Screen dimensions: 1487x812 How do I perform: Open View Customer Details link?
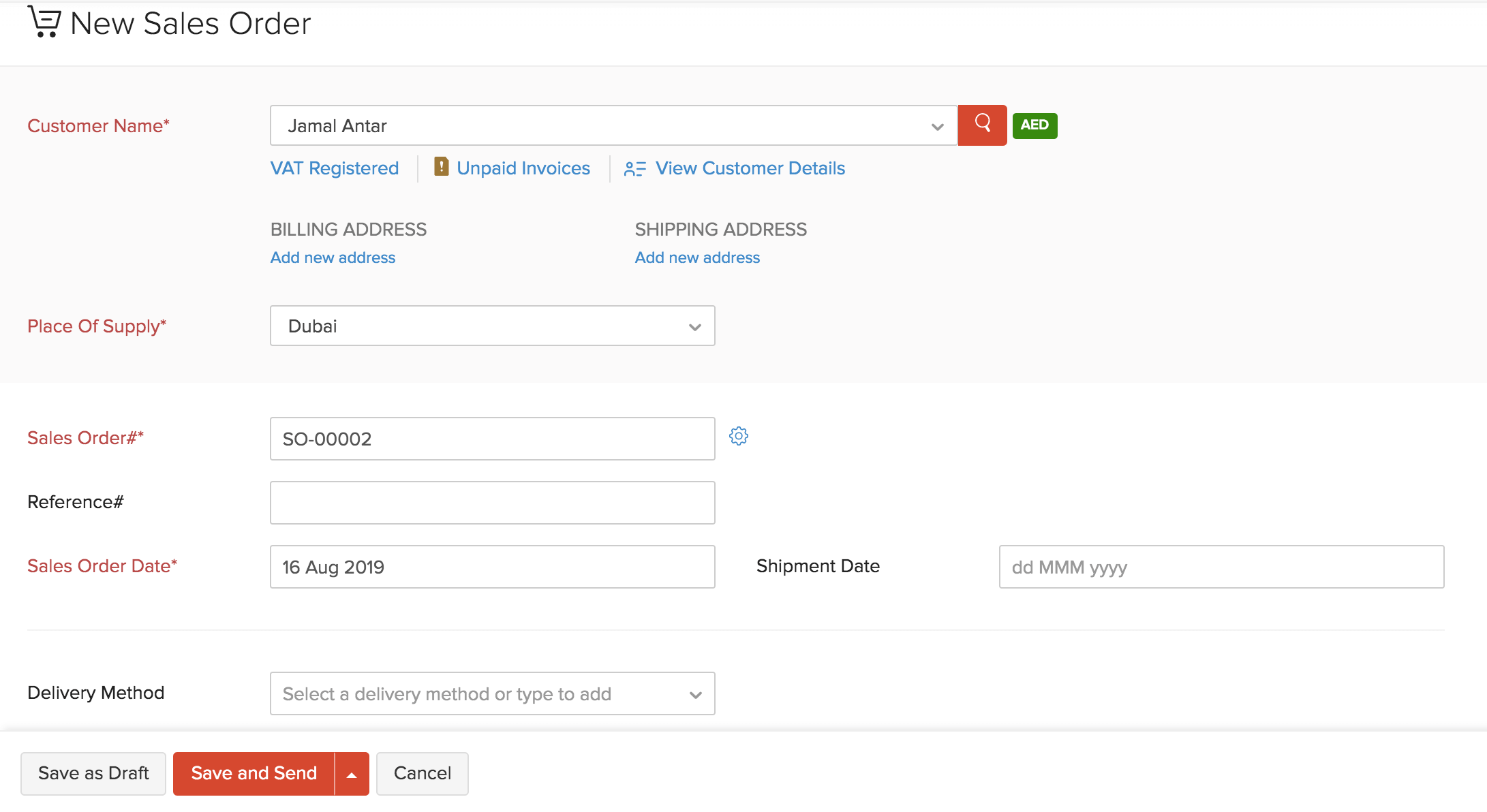pyautogui.click(x=750, y=168)
